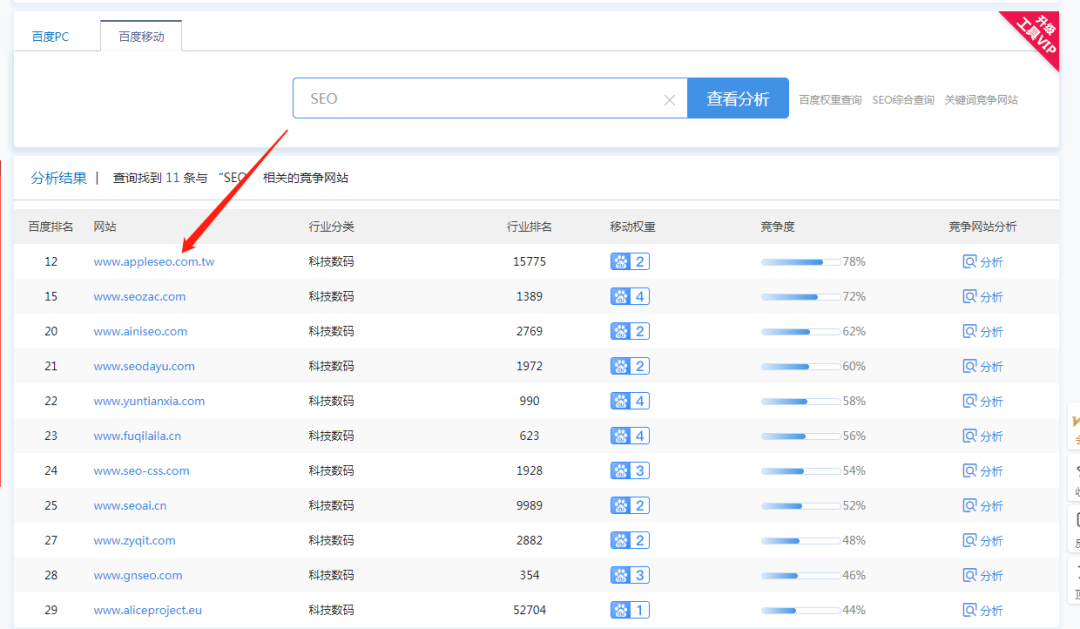Click Baidu weight badge 2 for appleseo.com.tw

pos(630,262)
